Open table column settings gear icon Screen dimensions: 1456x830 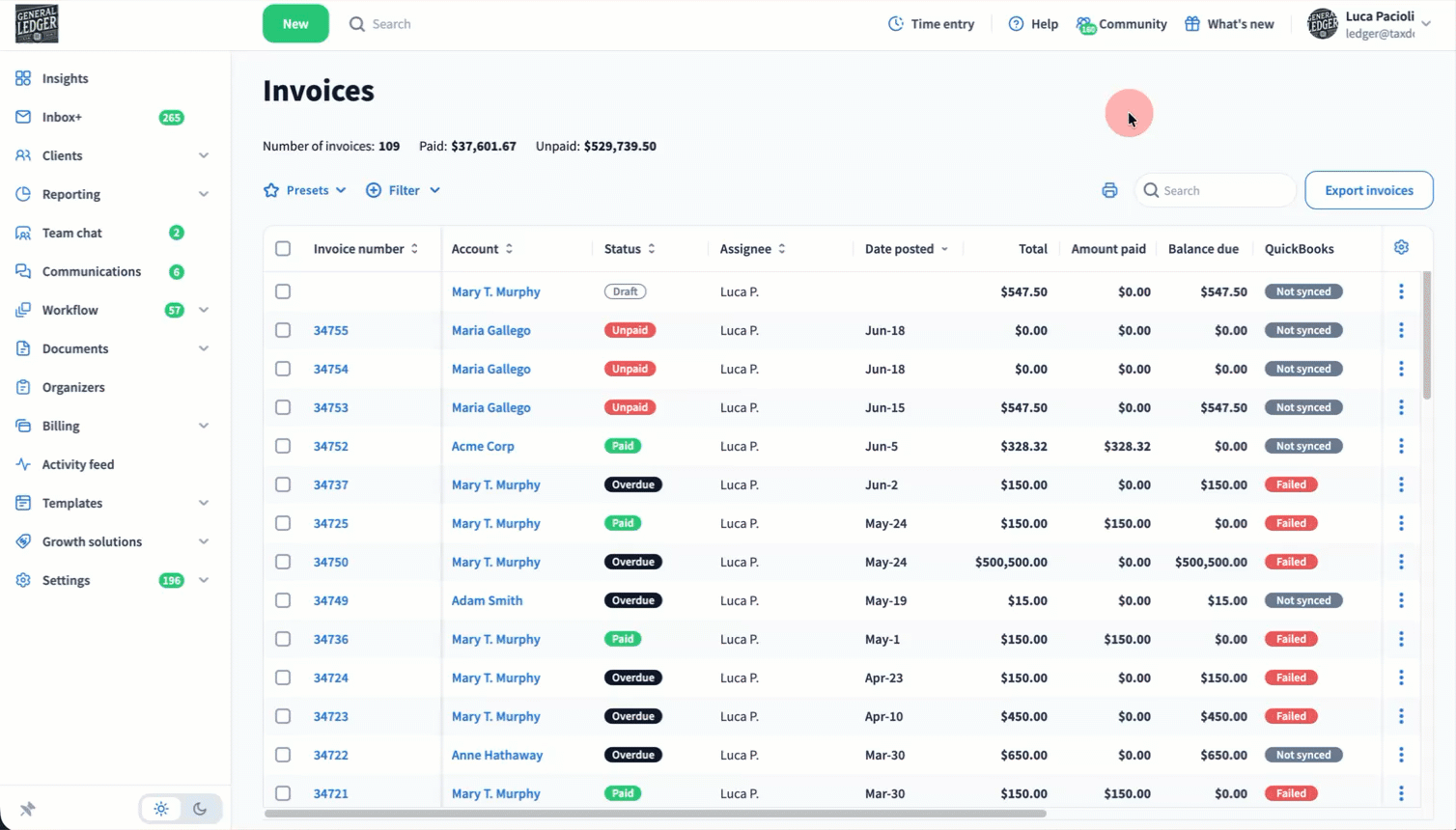pyautogui.click(x=1401, y=248)
